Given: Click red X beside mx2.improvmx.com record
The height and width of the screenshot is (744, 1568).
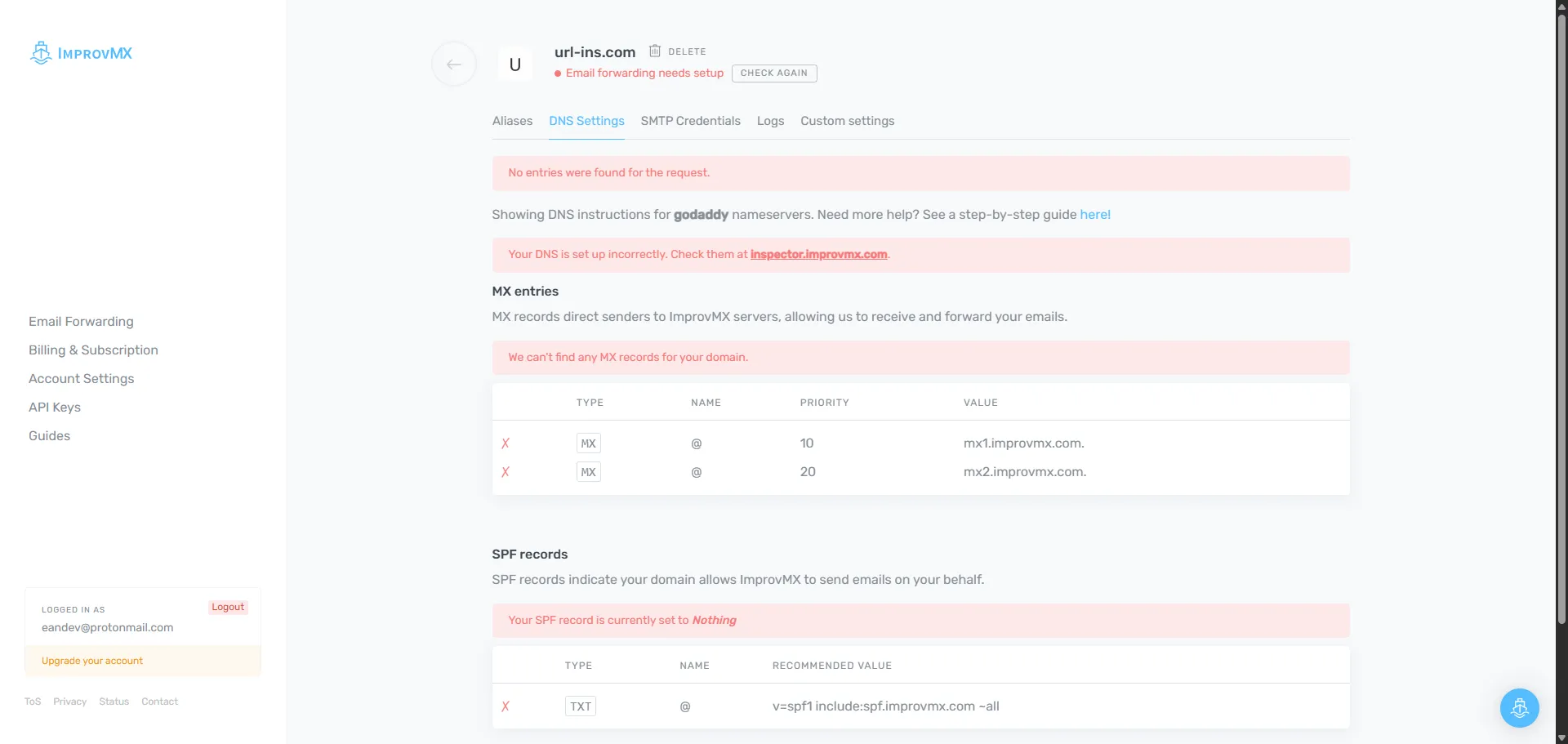Looking at the screenshot, I should [506, 472].
